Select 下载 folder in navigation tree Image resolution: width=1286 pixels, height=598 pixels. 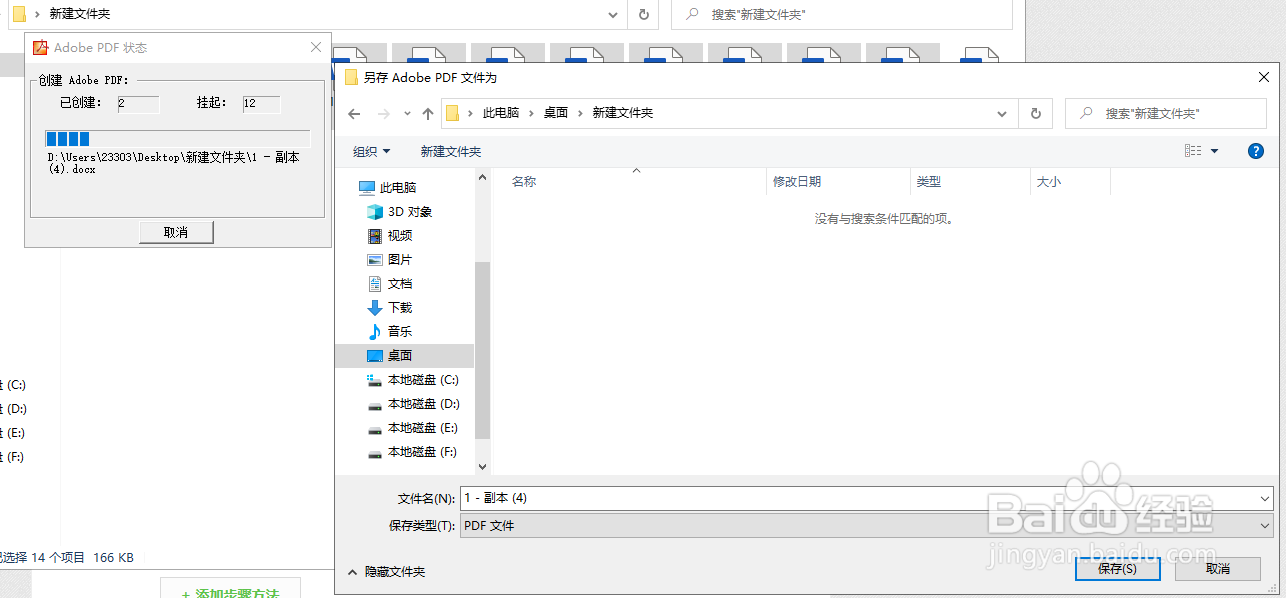[390, 308]
